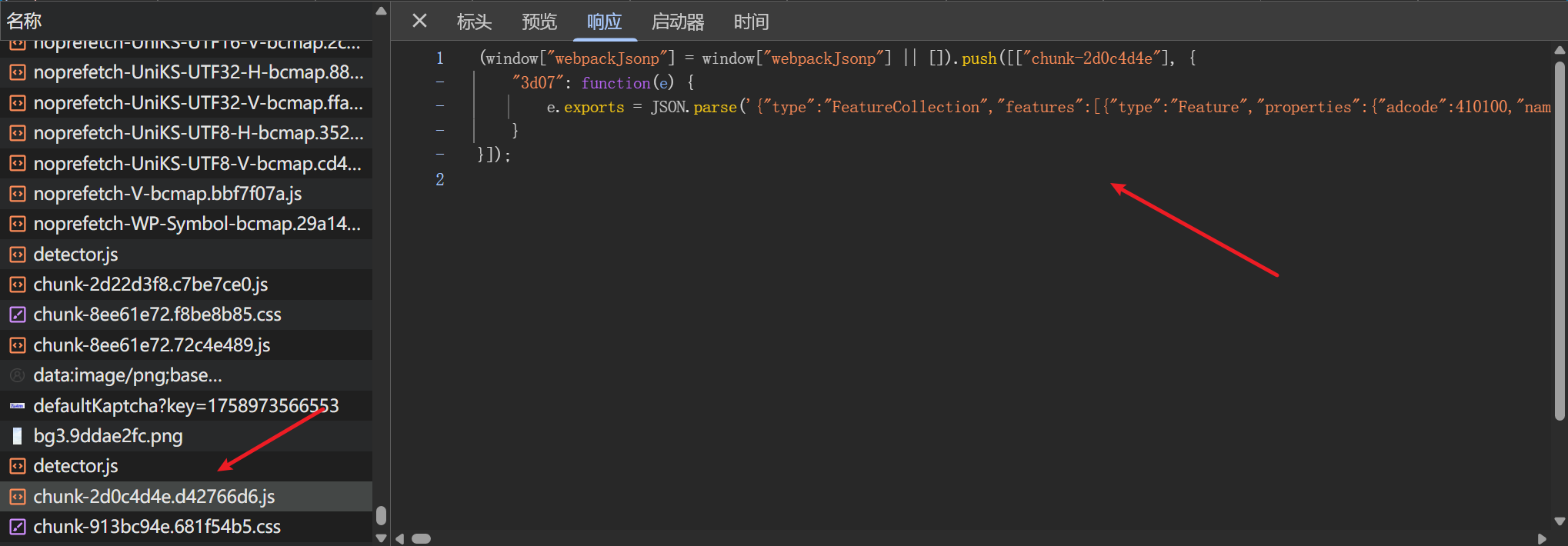Open the 预览 tab
Image resolution: width=1568 pixels, height=546 pixels.
pos(539,22)
